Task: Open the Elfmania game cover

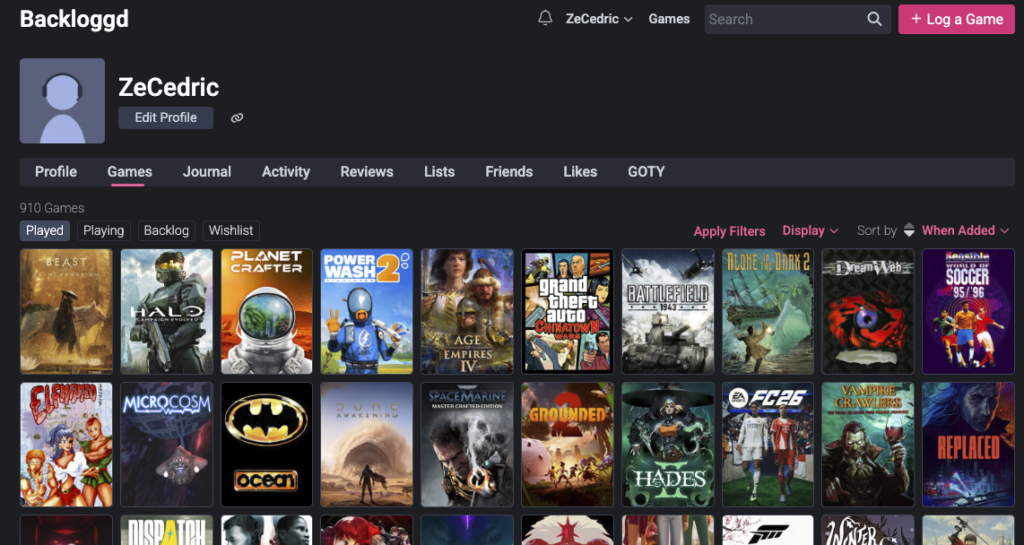Action: [x=66, y=444]
